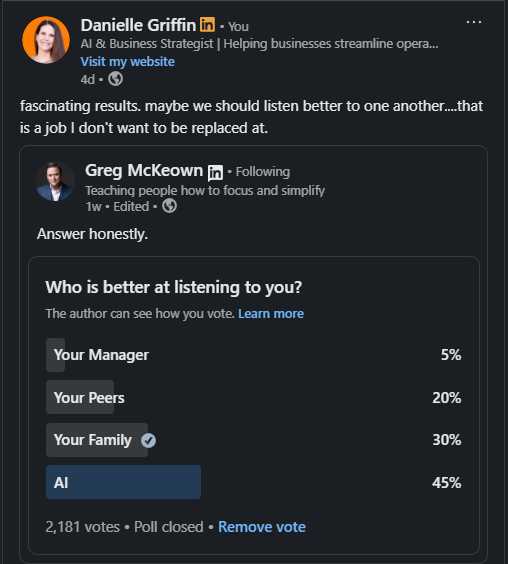Click Remove vote on the poll
This screenshot has width=508, height=564.
[x=262, y=527]
